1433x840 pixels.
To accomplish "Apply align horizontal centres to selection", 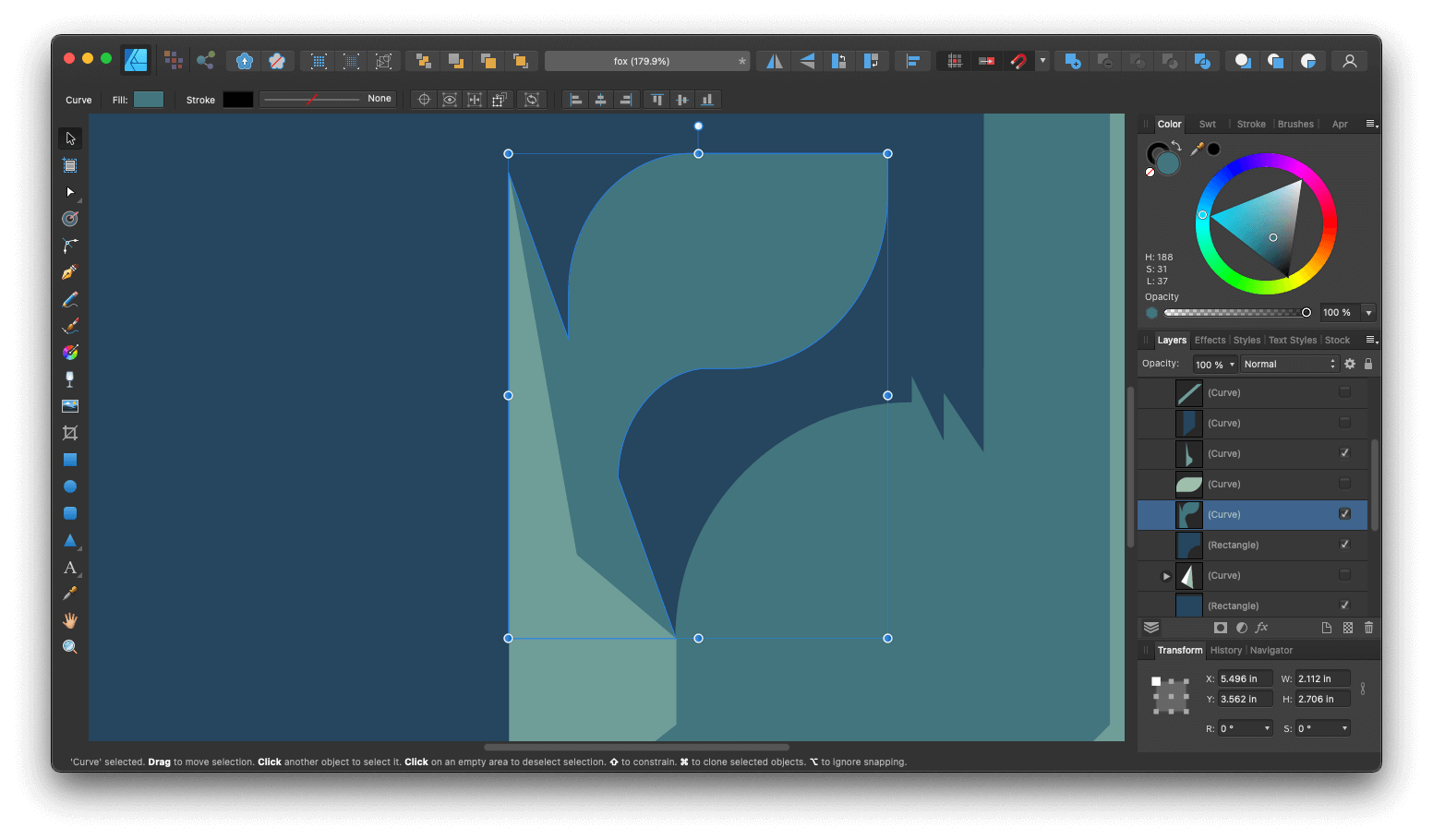I will click(x=600, y=99).
